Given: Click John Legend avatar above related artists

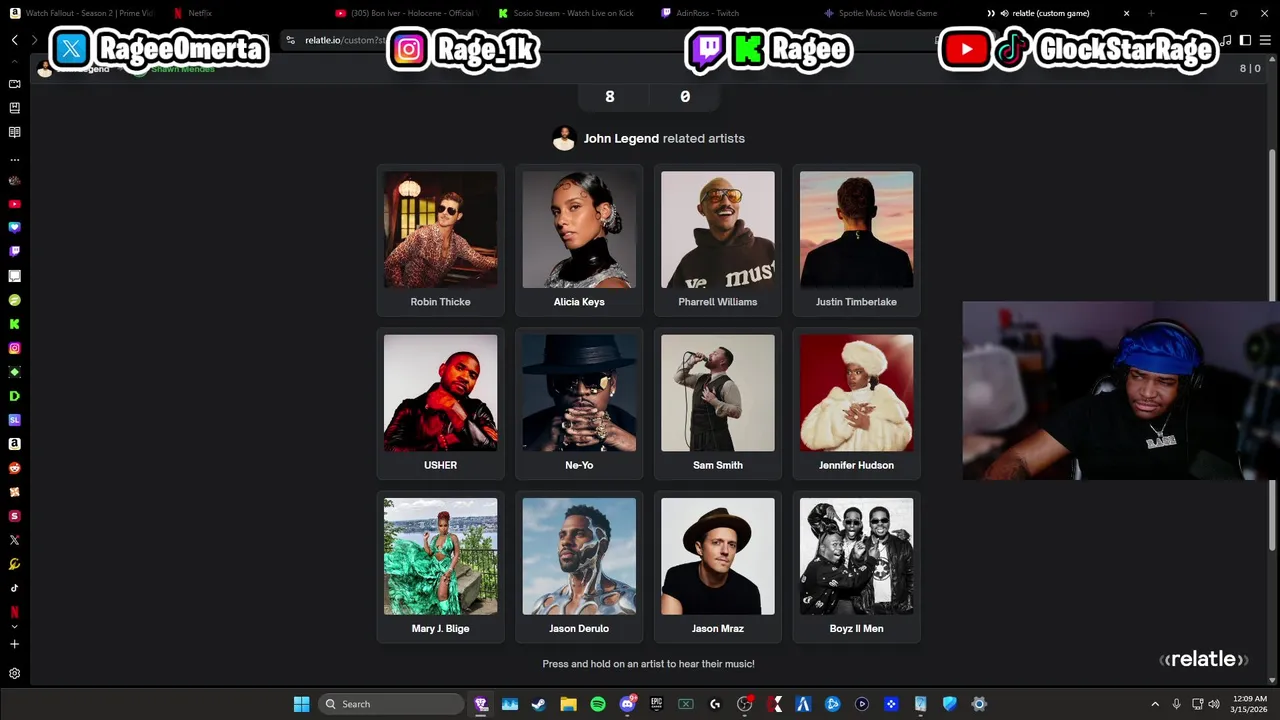Looking at the screenshot, I should 564,138.
